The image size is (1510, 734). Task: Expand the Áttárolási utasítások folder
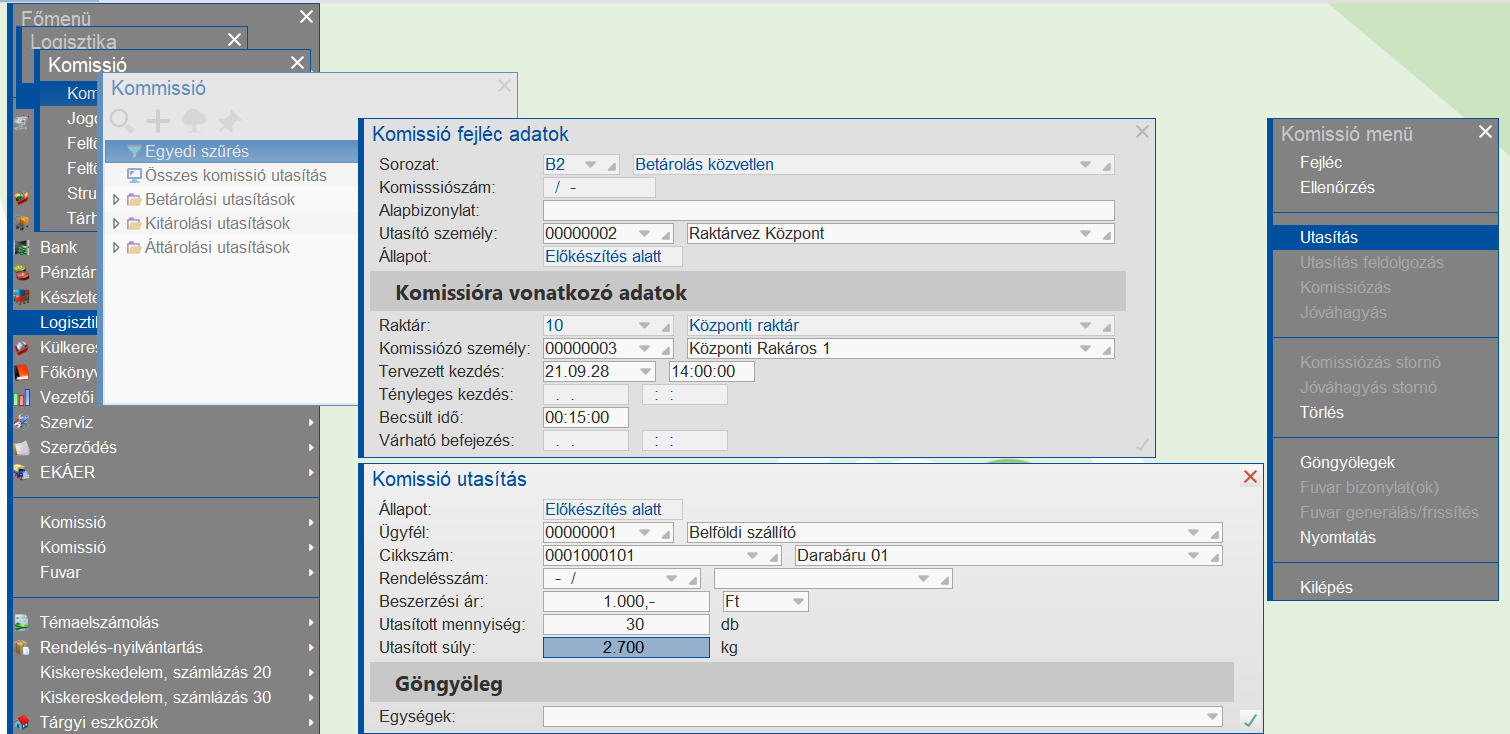point(117,248)
